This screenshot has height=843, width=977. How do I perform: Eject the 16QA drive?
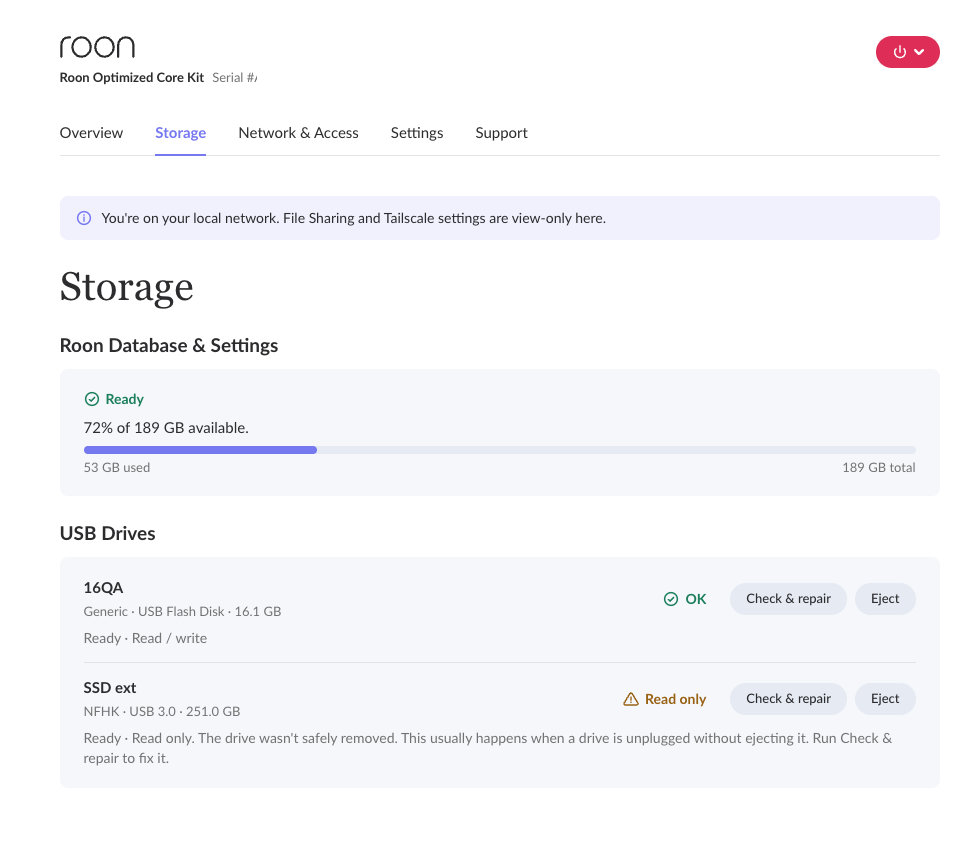tap(885, 599)
